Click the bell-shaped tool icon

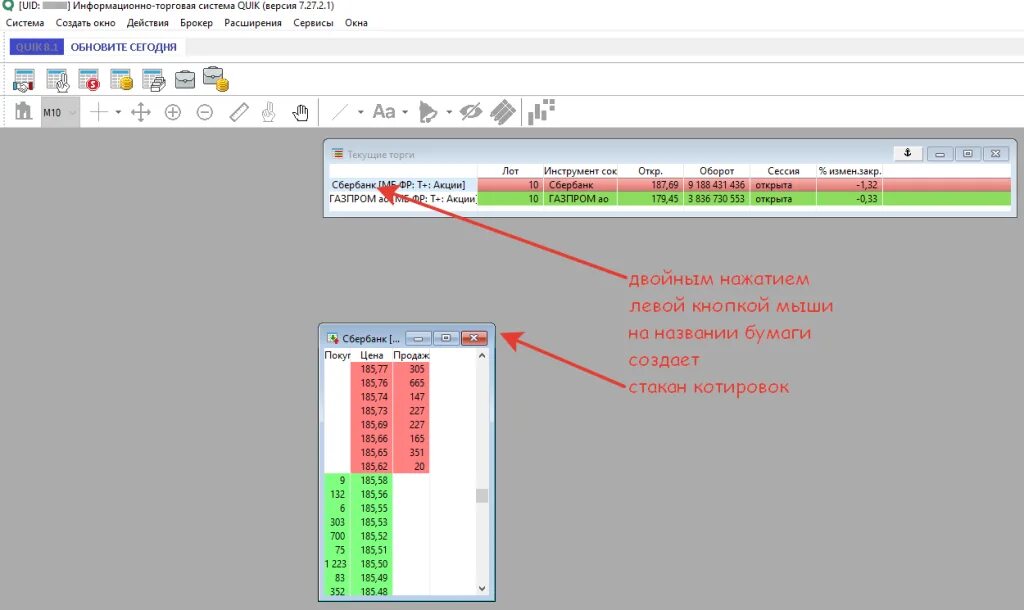(427, 112)
